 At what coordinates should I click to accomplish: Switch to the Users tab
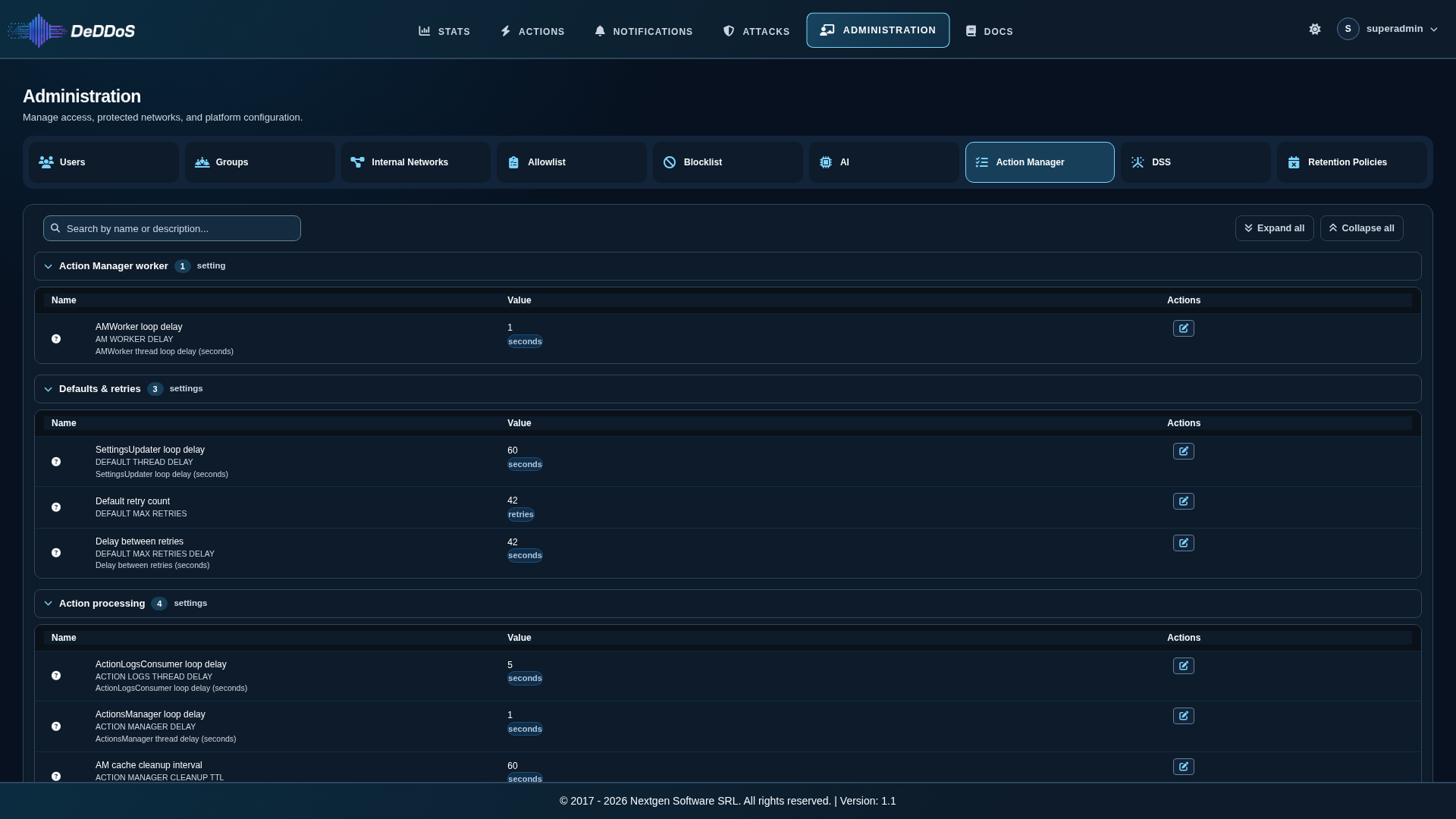click(x=104, y=162)
